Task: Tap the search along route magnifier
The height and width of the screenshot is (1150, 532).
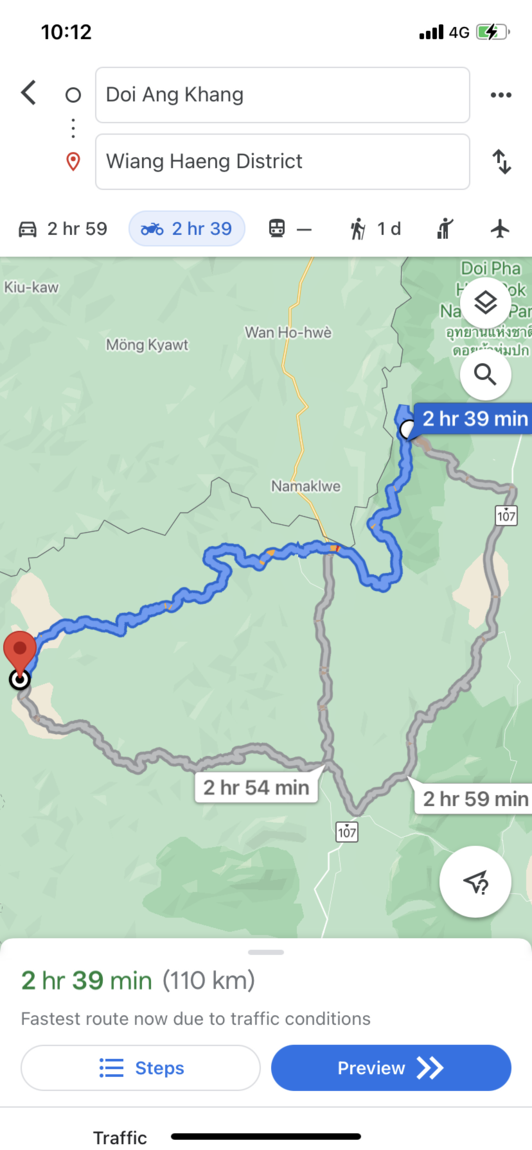Action: (486, 375)
